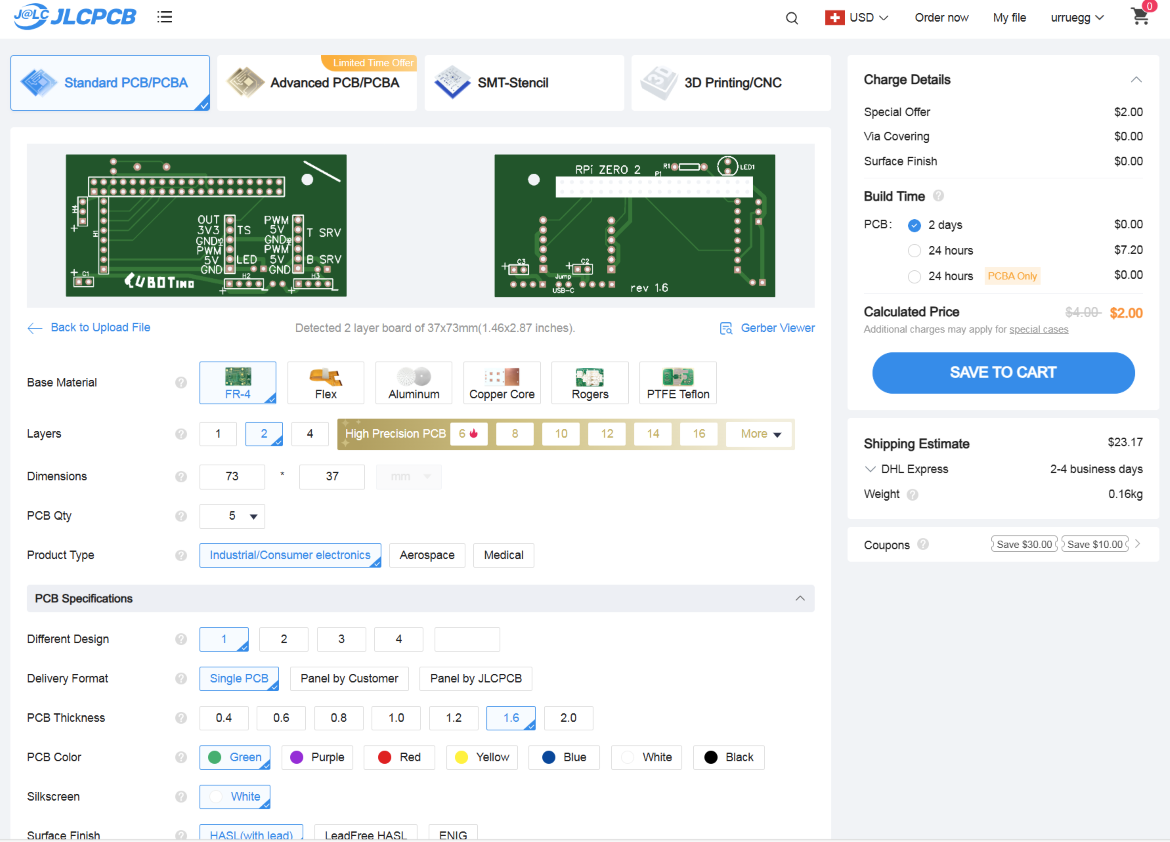Open special cases link
Image resolution: width=1170 pixels, height=842 pixels.
tap(1039, 329)
